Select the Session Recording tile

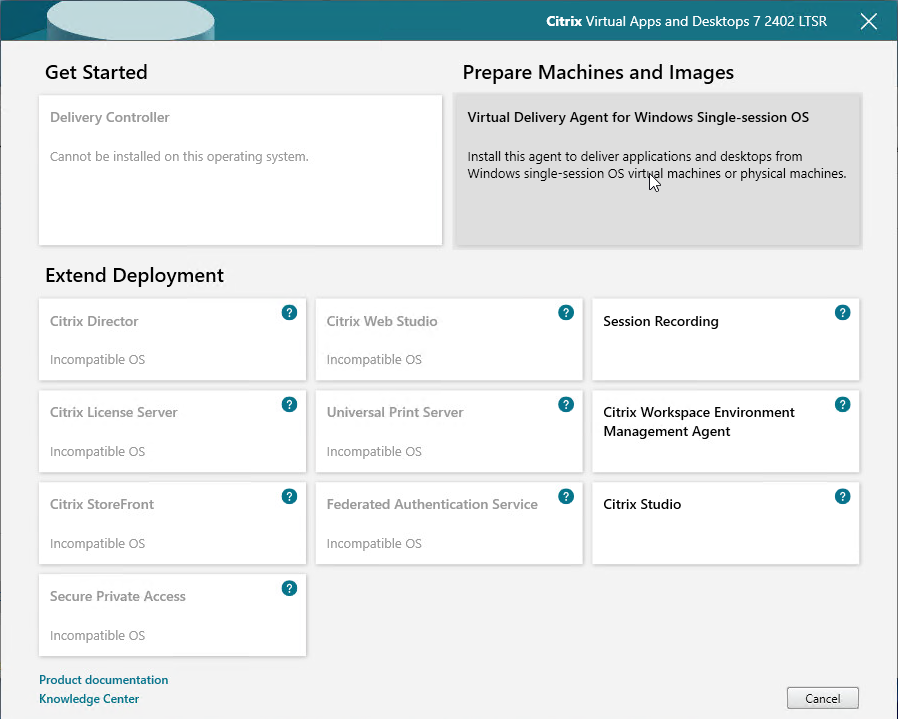(726, 339)
